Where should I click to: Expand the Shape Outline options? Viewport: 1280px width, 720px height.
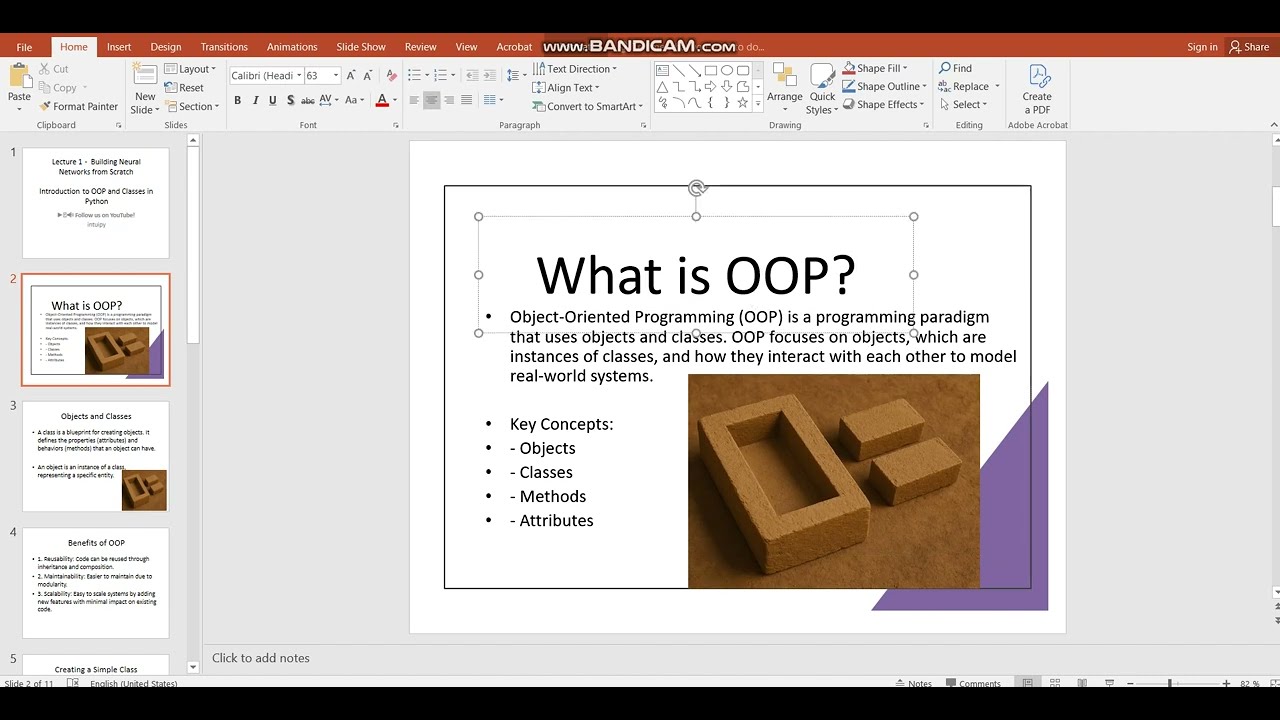885,86
